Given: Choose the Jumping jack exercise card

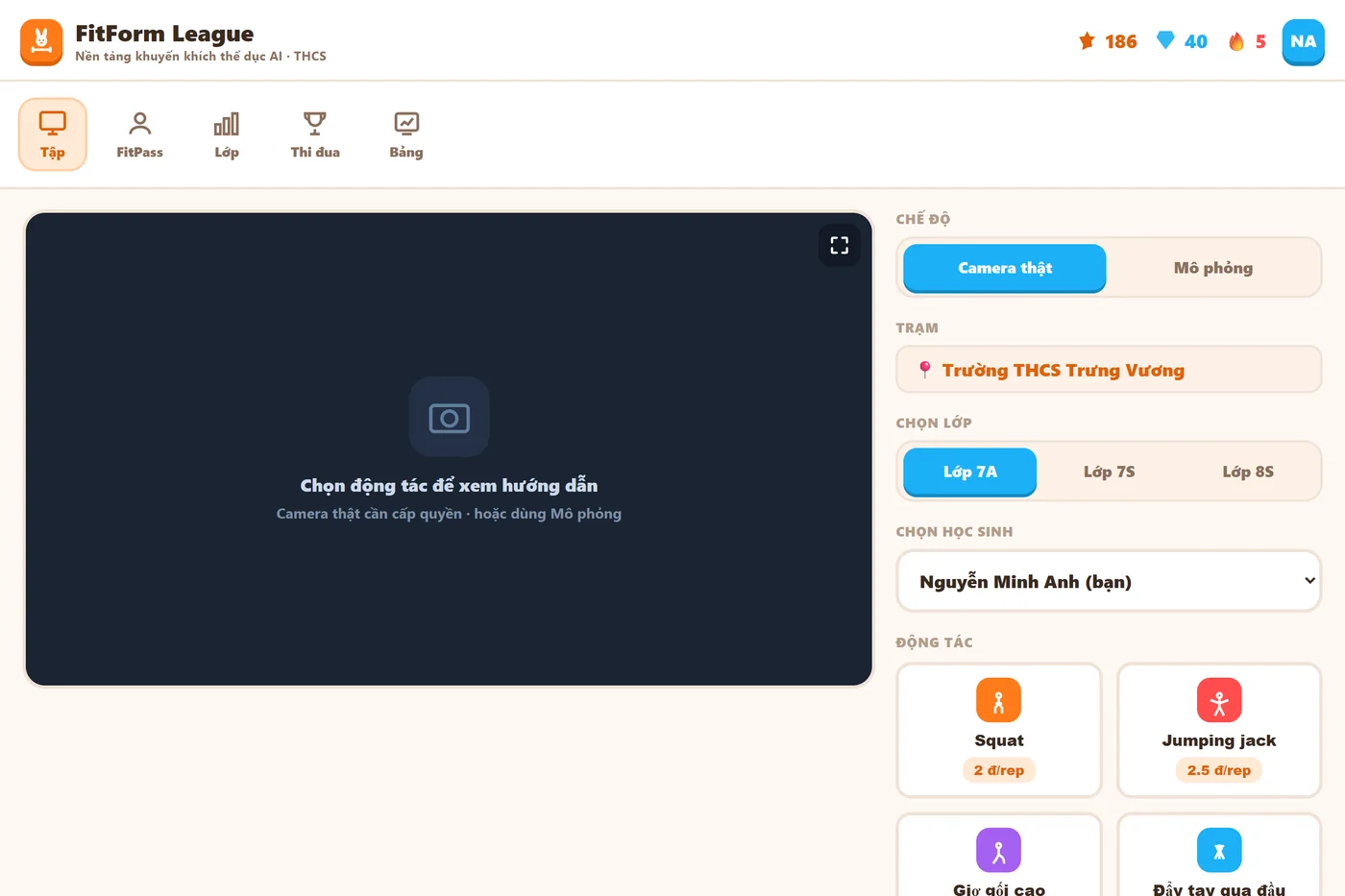Looking at the screenshot, I should pyautogui.click(x=1219, y=730).
